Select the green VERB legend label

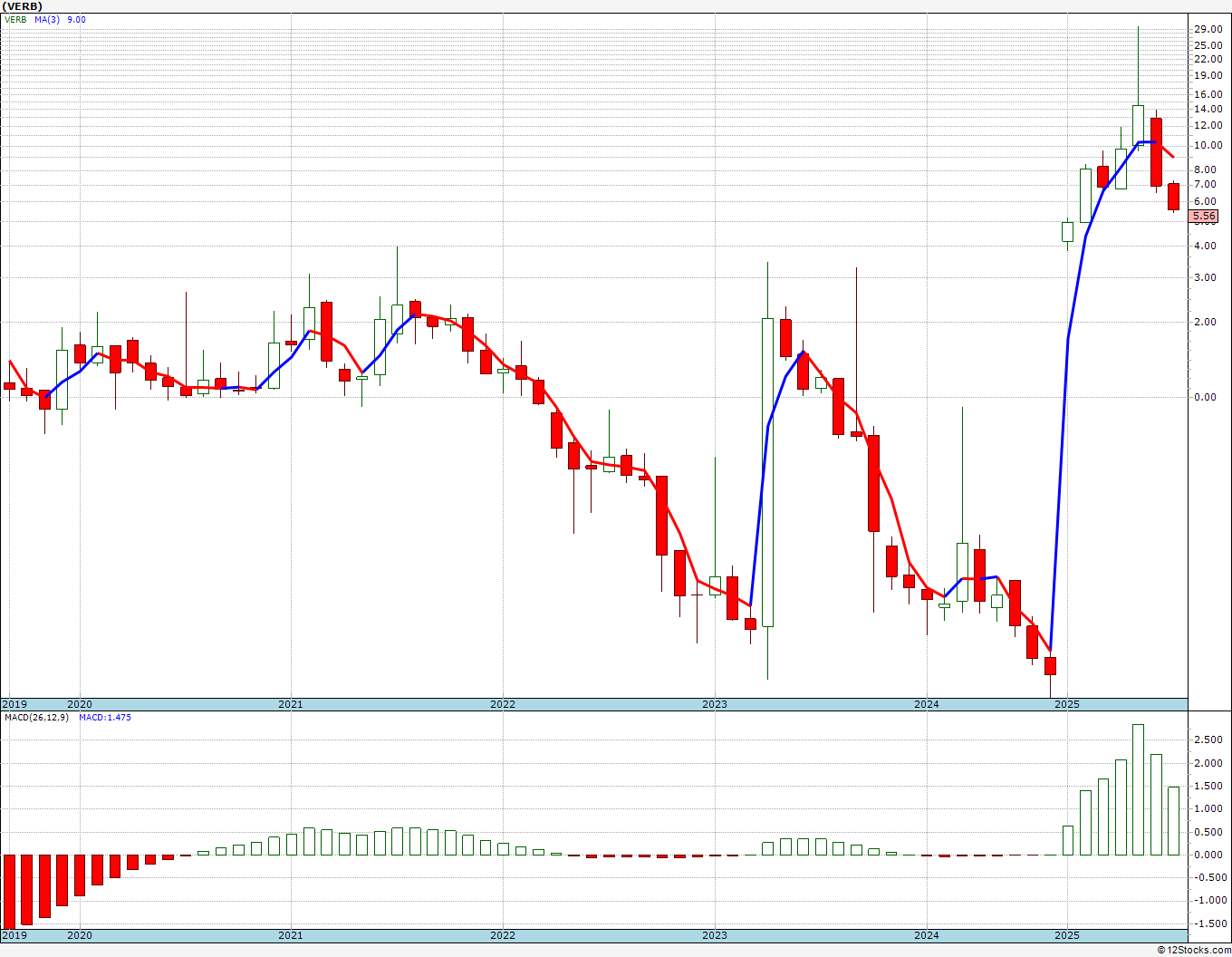tap(16, 19)
